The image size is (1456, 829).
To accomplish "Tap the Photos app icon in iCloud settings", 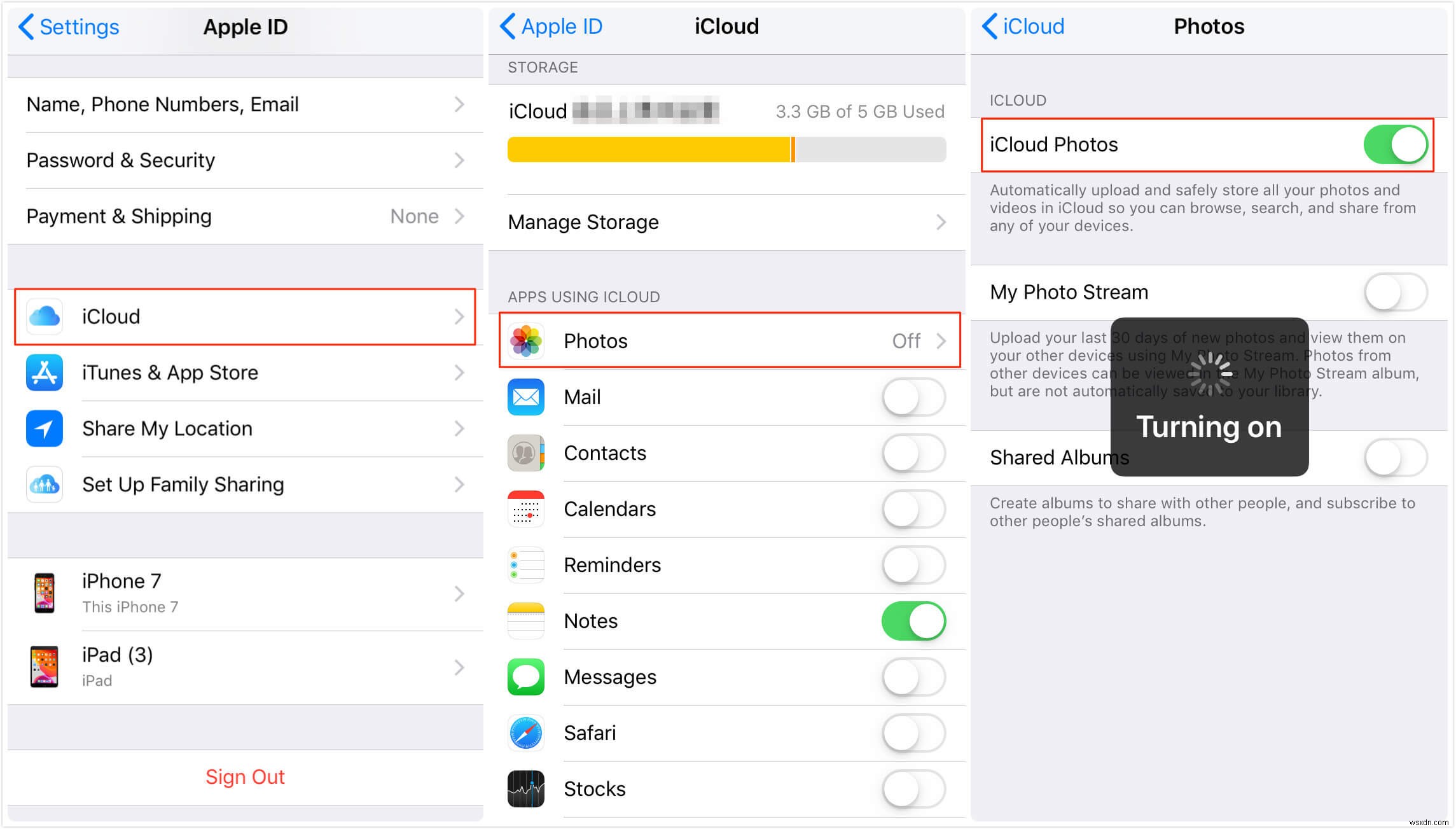I will [527, 341].
